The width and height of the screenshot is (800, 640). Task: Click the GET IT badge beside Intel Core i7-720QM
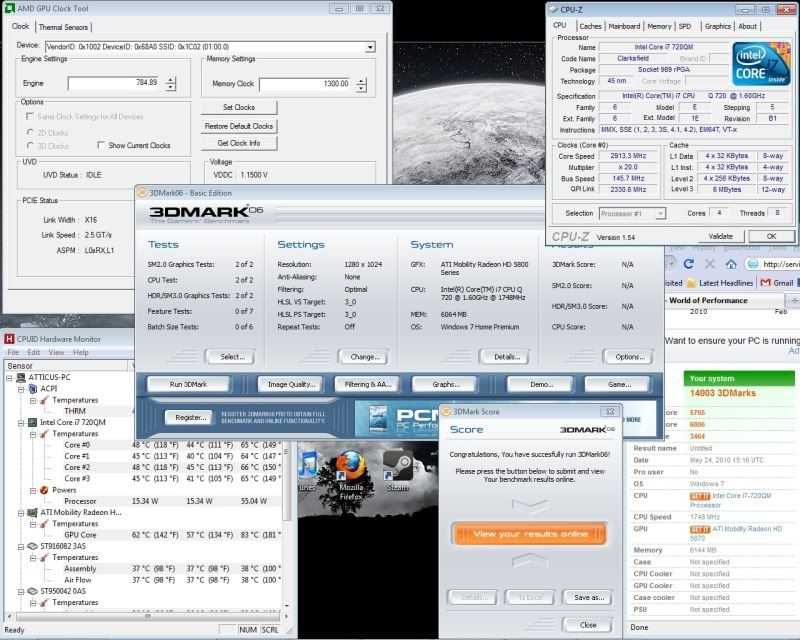[x=699, y=496]
